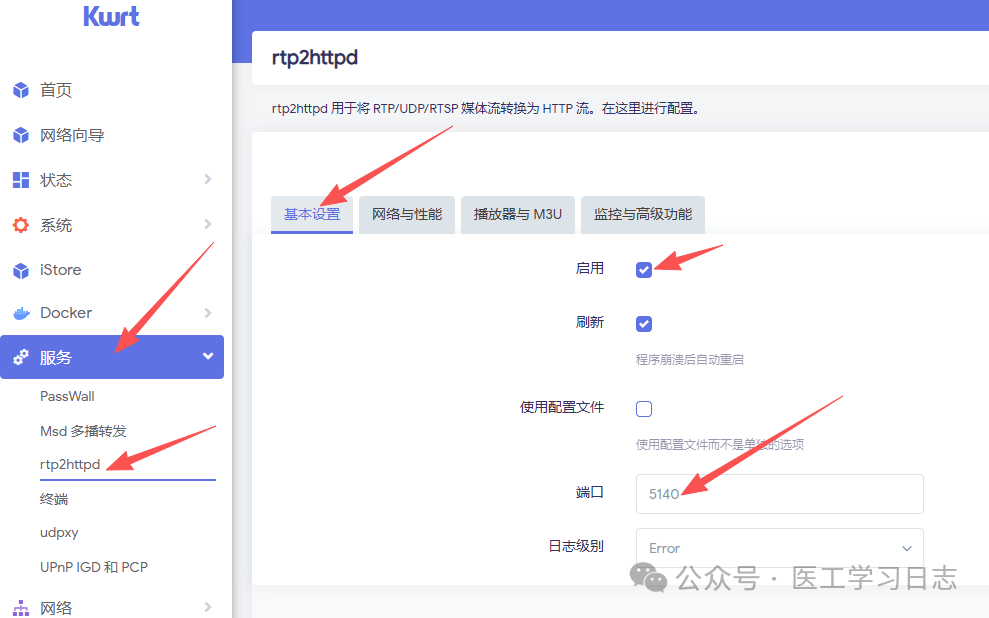Select the 服务 services icon
The width and height of the screenshot is (989, 618).
point(22,356)
